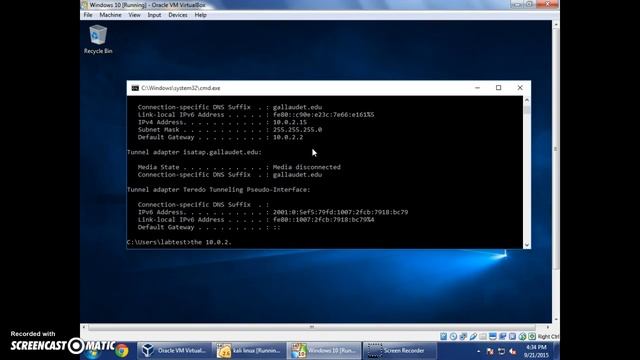Open the File menu in VirtualBox

point(88,15)
